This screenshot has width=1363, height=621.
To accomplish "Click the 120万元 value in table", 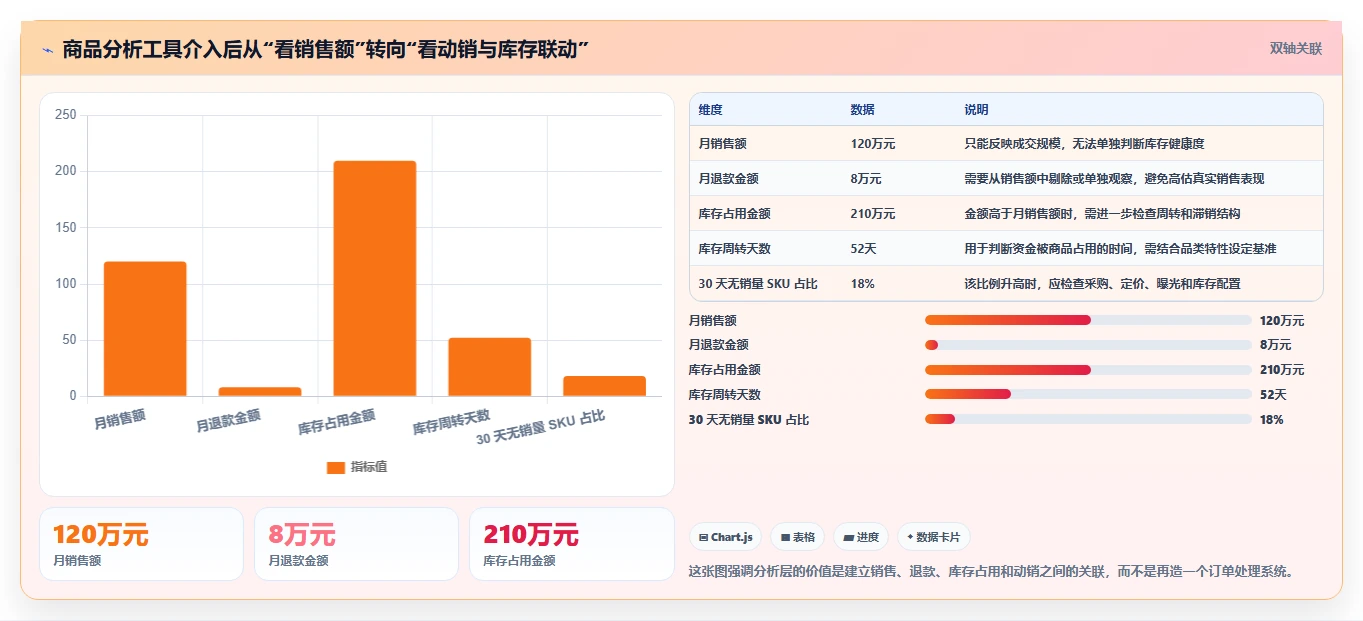I will pos(872,144).
